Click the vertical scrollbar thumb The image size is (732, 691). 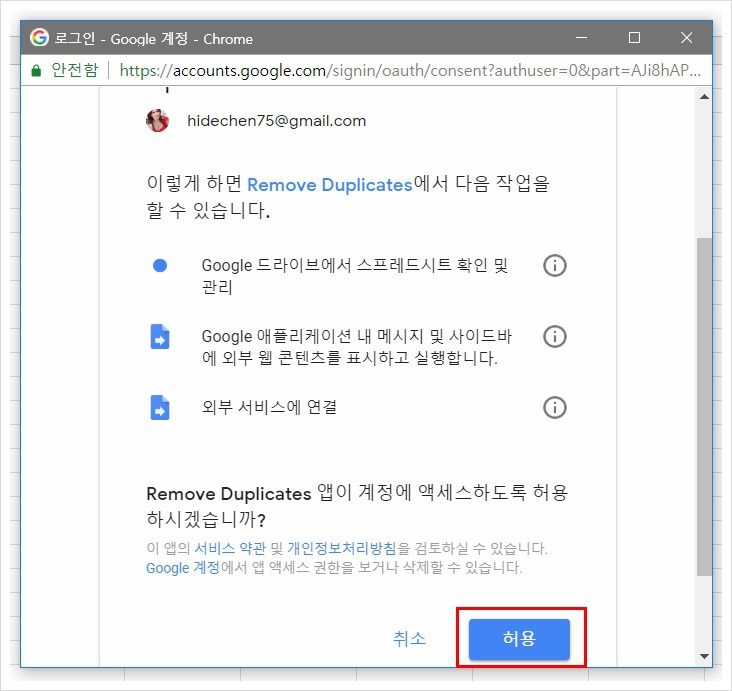(704, 406)
